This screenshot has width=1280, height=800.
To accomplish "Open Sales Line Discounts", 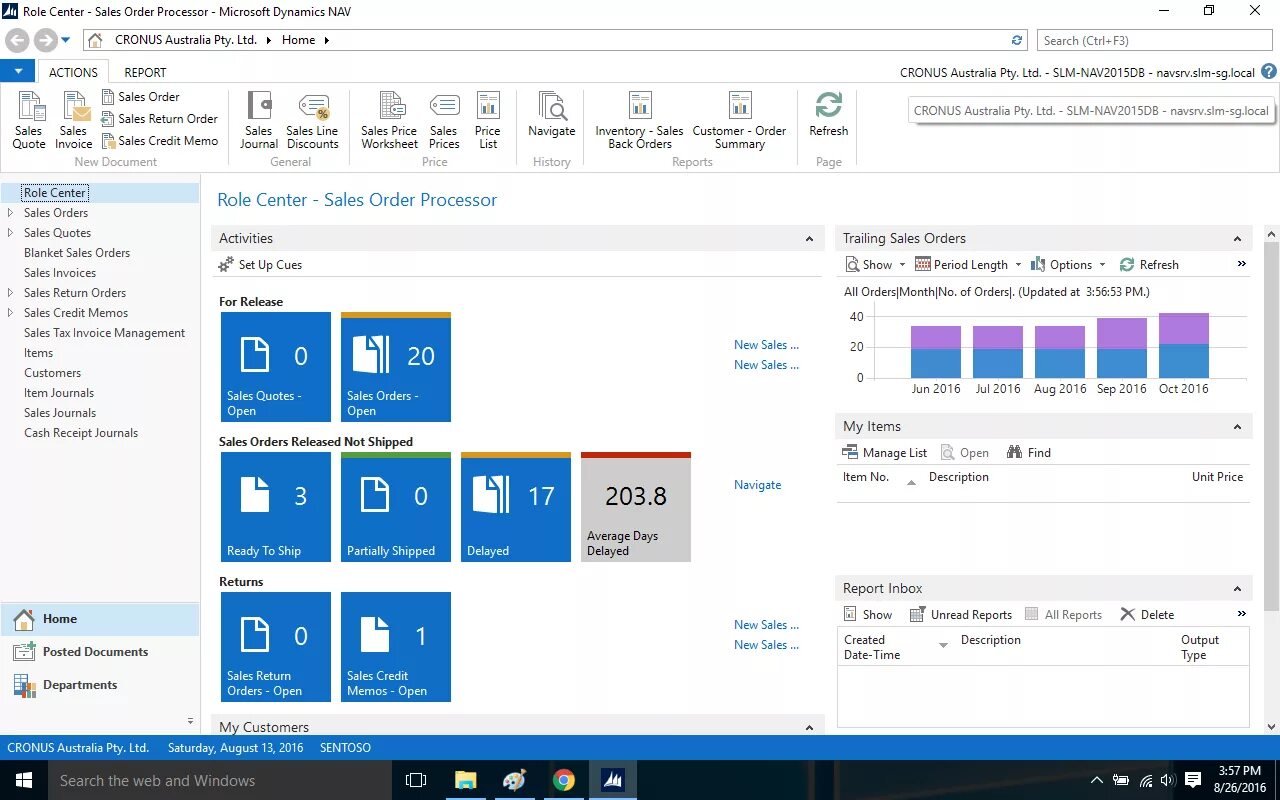I will point(313,121).
